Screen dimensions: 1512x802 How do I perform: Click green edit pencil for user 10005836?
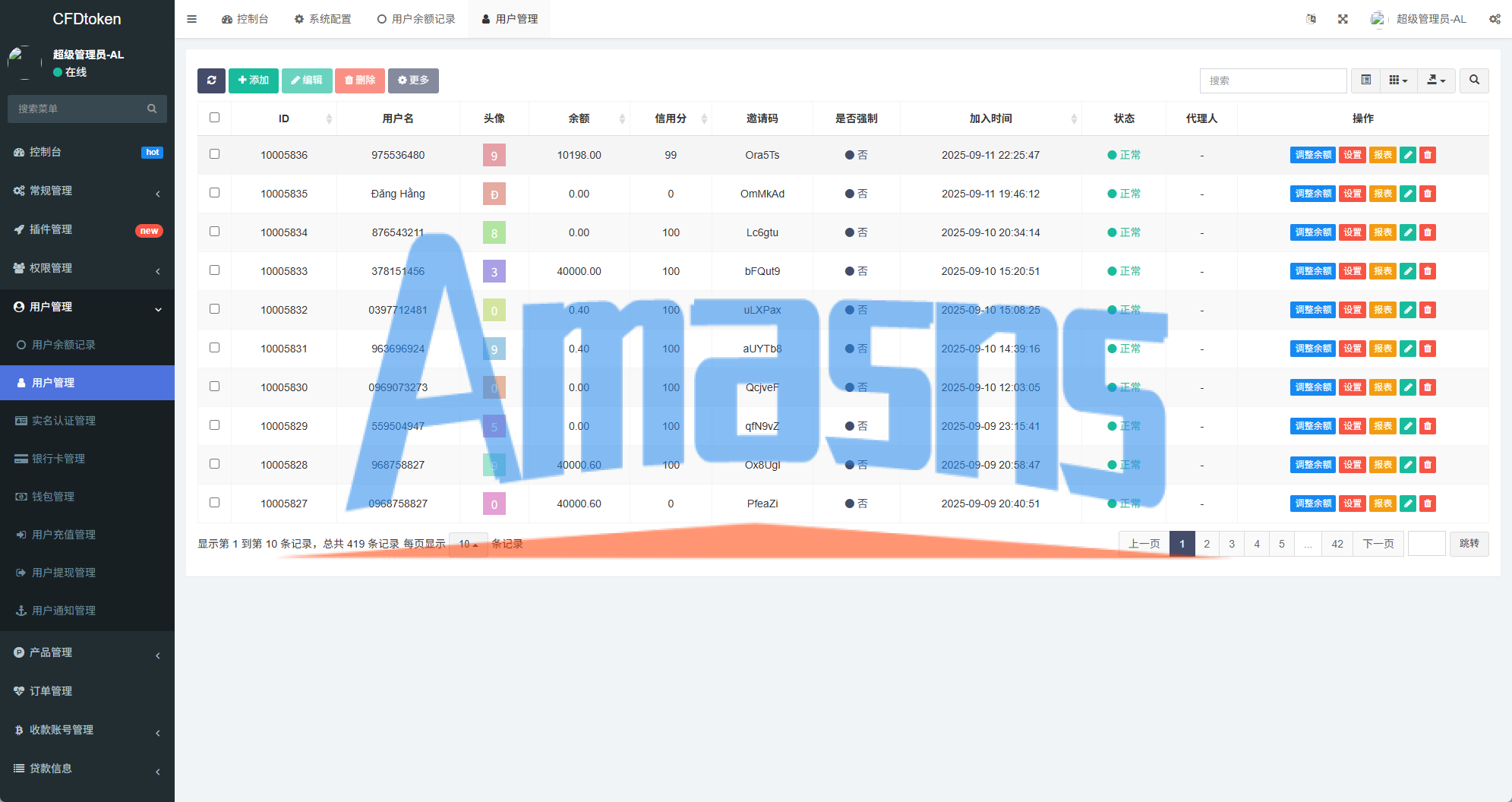point(1408,155)
